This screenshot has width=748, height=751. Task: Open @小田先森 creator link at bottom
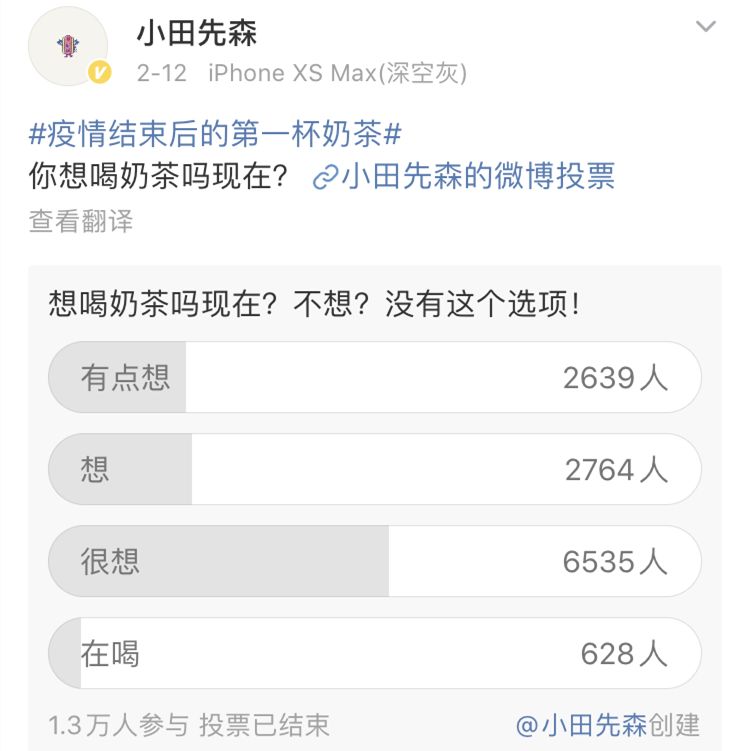tap(581, 725)
